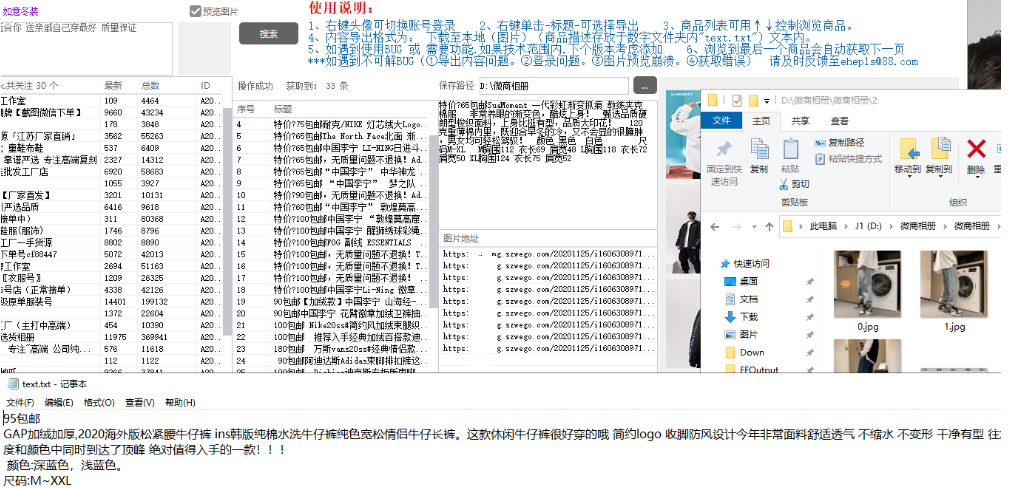Select the 1.jpg thumbnail
Viewport: 1027px width, 489px height.
954,284
